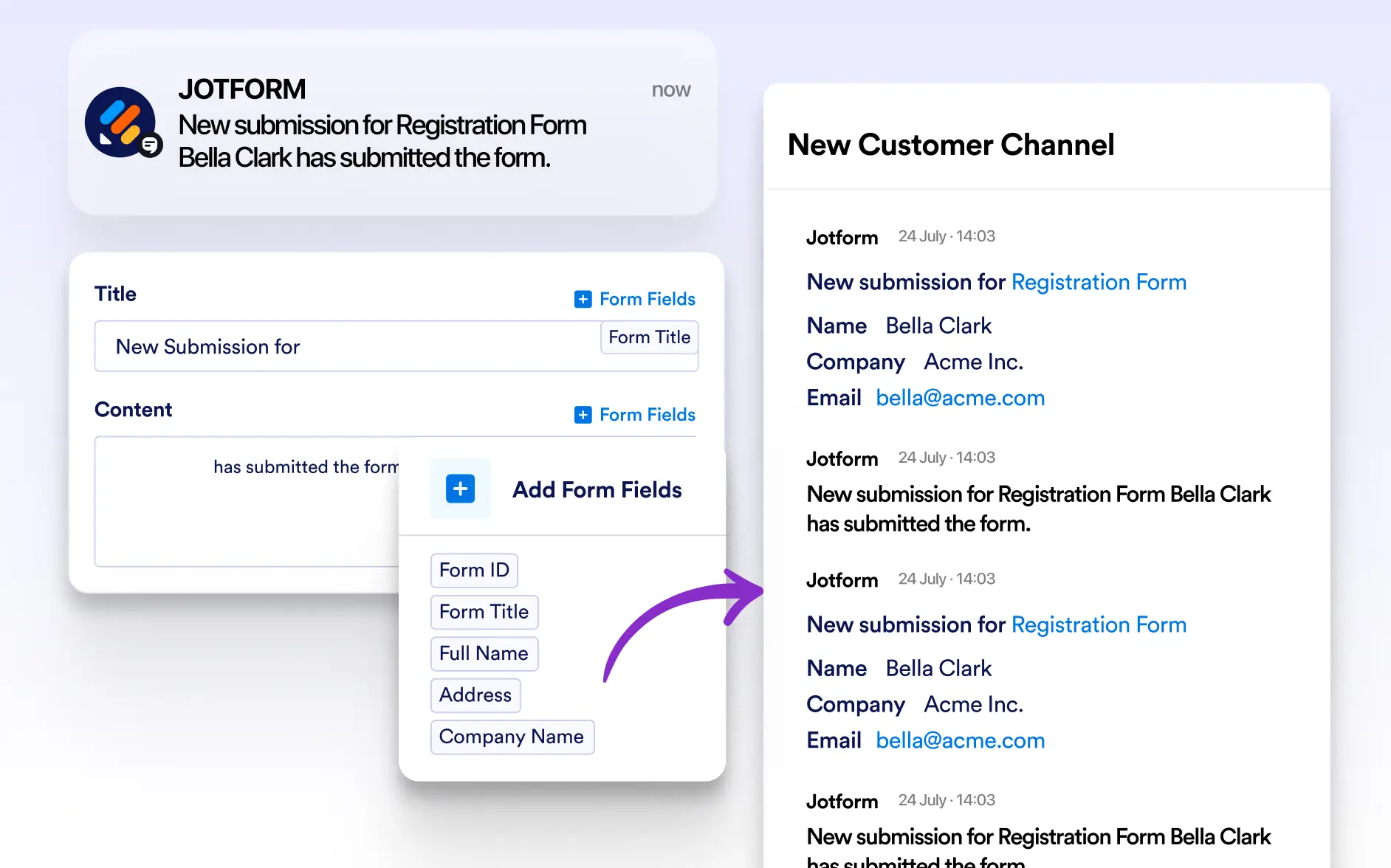
Task: Insert the Full Name field tag
Action: click(484, 653)
